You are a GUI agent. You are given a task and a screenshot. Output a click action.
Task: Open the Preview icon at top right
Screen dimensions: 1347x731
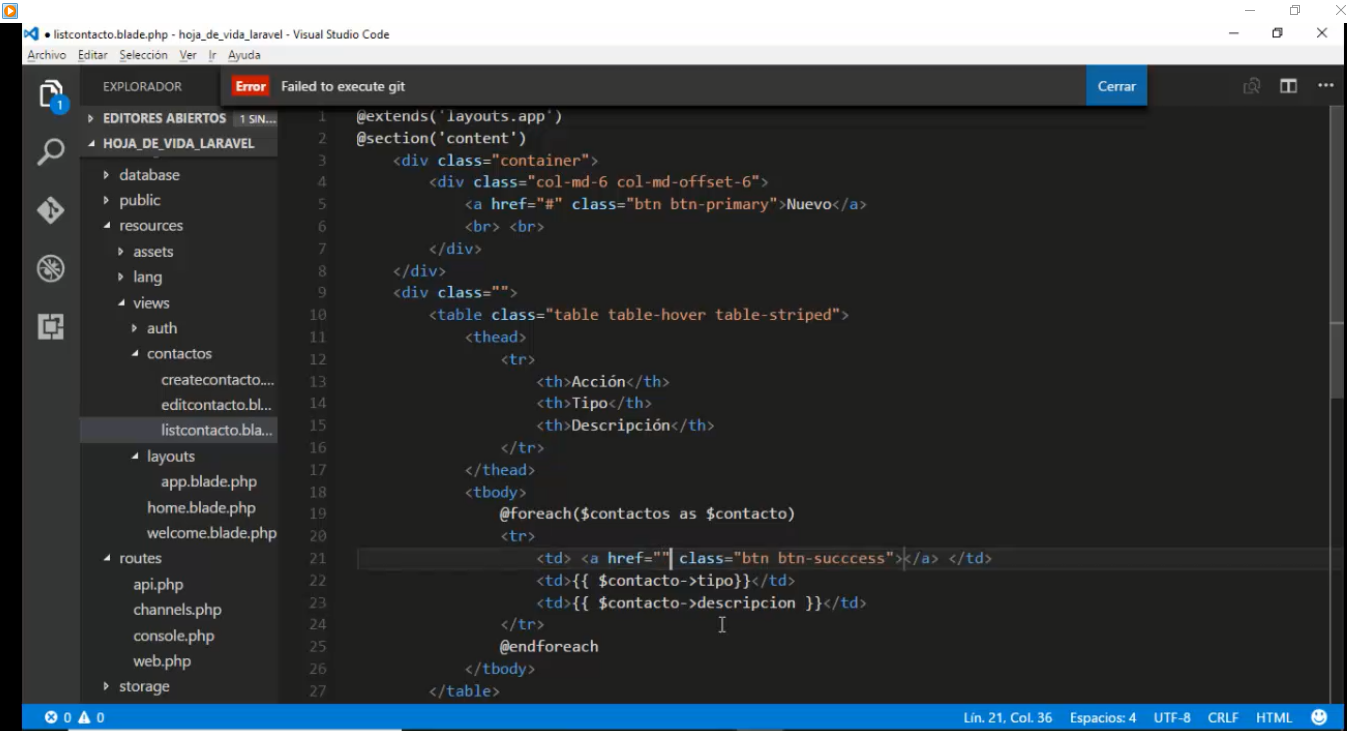tap(1250, 86)
